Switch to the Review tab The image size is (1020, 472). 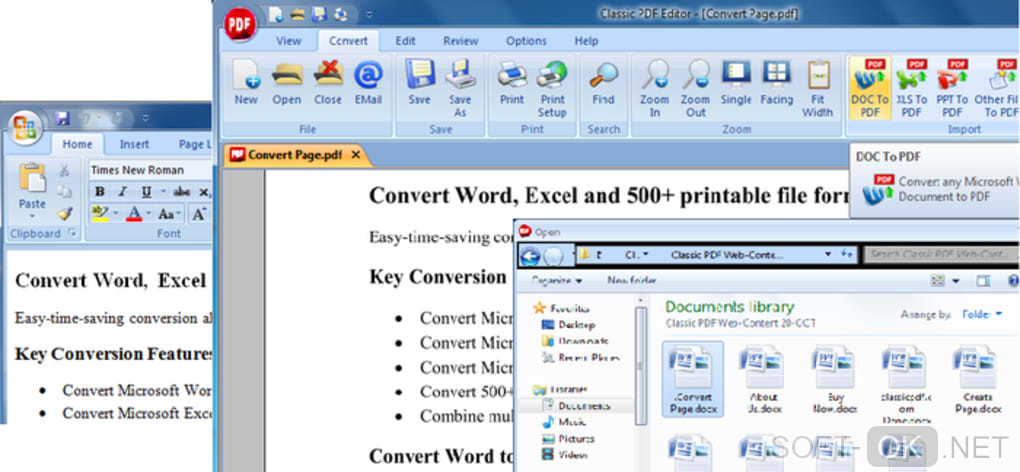(x=461, y=41)
